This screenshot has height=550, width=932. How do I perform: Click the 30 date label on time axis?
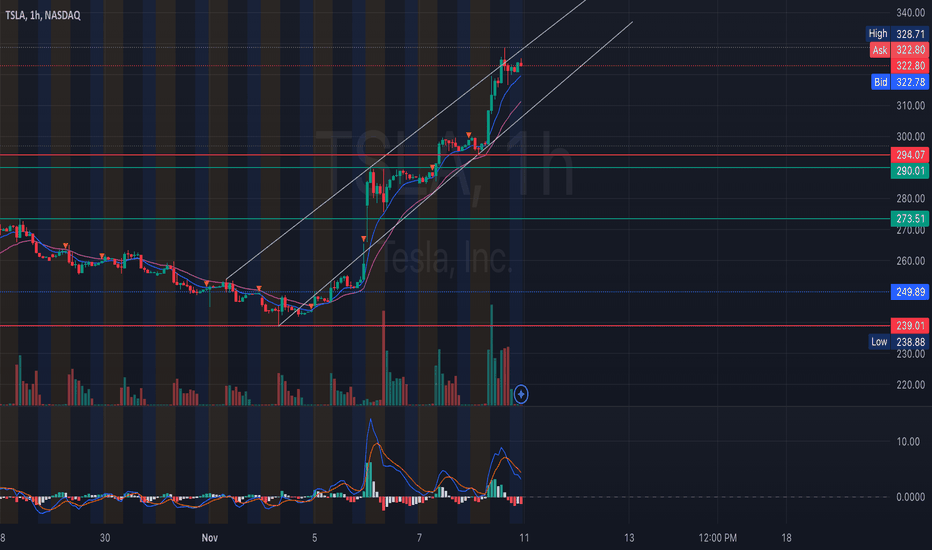pyautogui.click(x=105, y=538)
